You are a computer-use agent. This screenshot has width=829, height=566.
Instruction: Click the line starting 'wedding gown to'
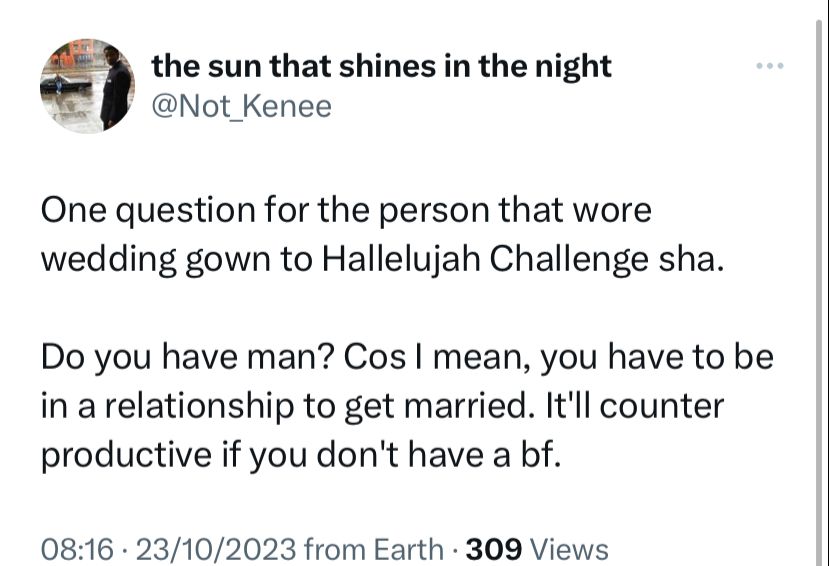(382, 260)
